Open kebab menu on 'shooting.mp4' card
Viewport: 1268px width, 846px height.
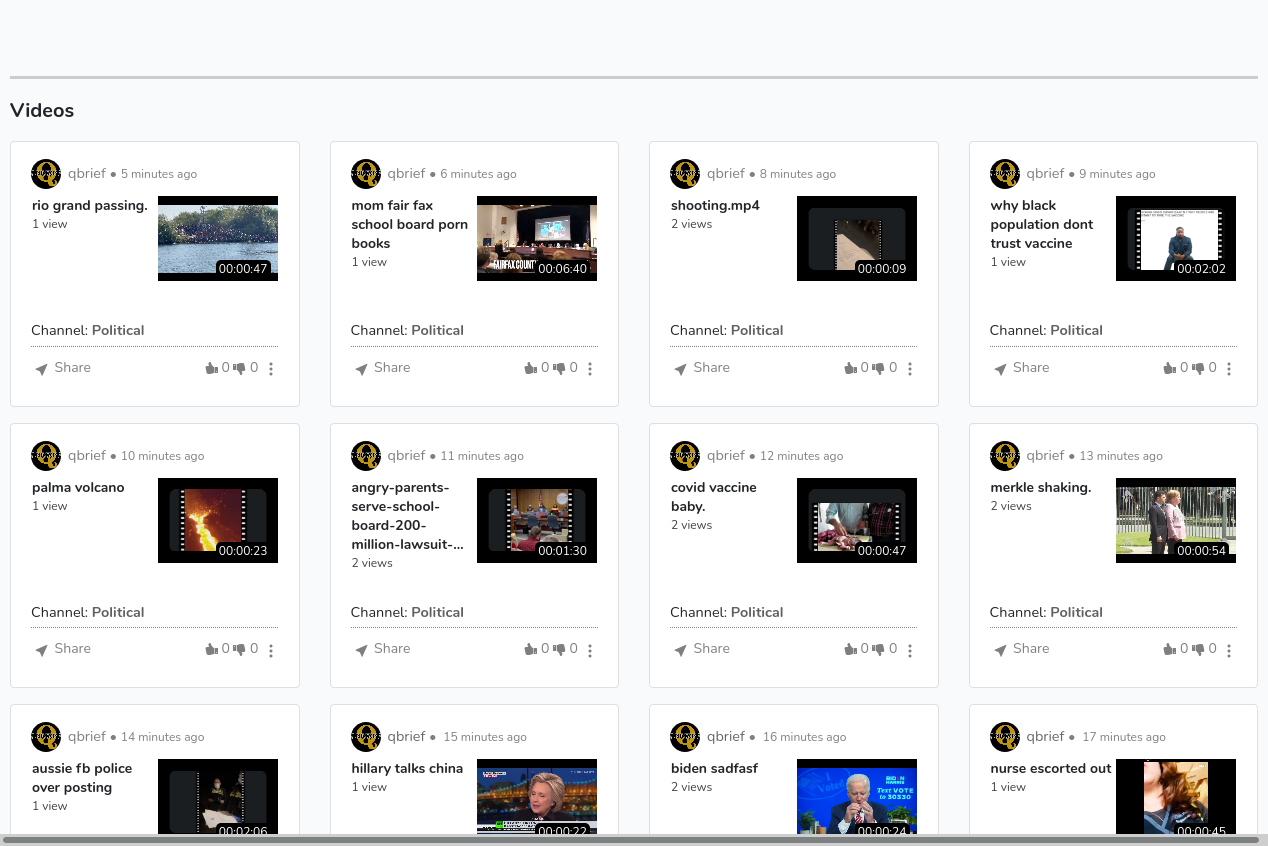coord(910,369)
